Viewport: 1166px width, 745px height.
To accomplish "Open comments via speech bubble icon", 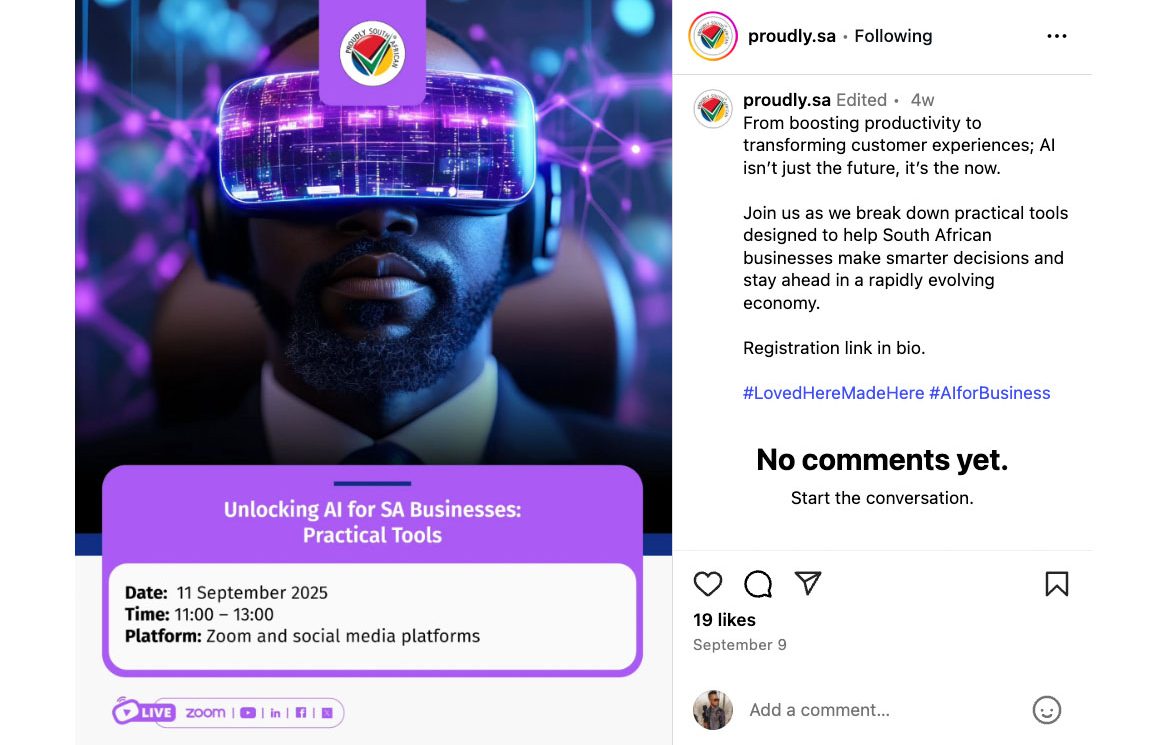I will click(x=758, y=584).
